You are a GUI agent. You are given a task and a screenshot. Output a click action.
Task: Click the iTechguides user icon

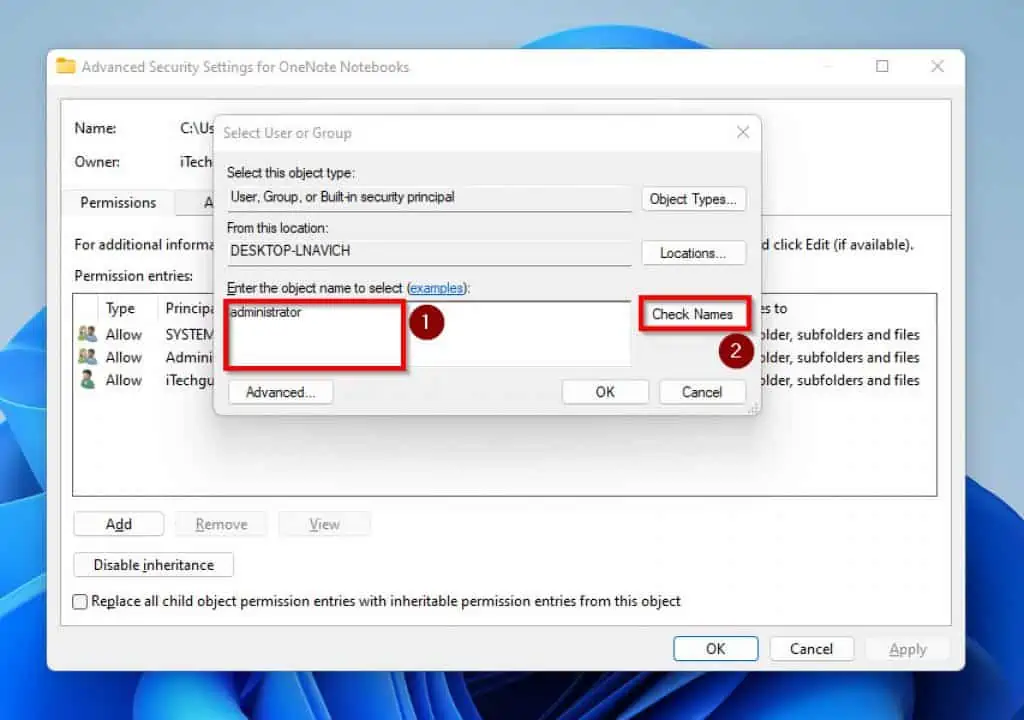87,380
